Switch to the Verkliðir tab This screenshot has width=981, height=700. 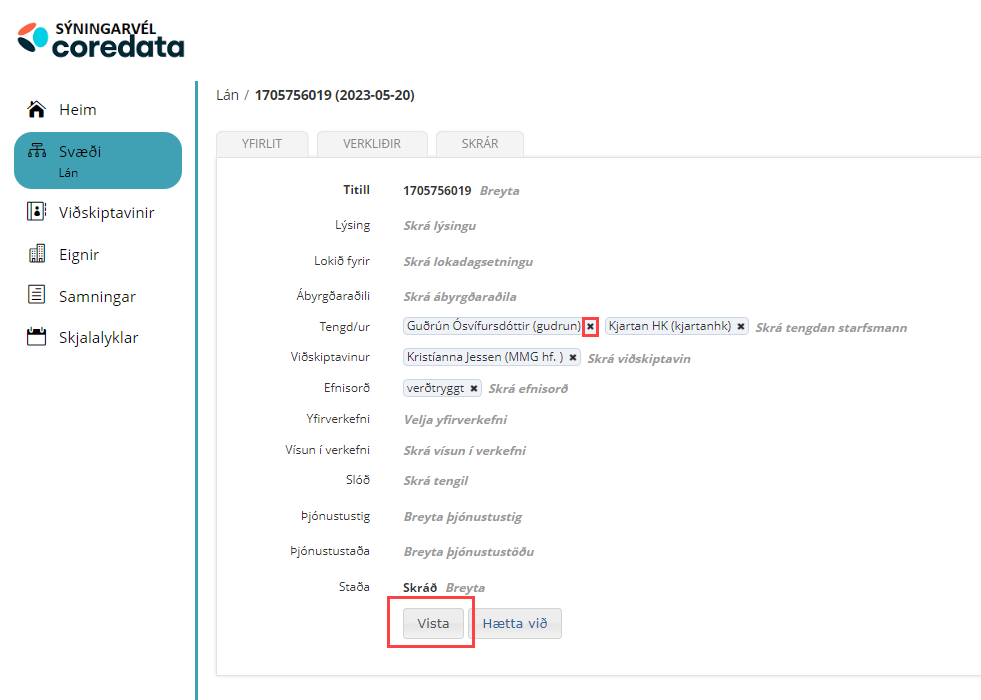coord(372,144)
